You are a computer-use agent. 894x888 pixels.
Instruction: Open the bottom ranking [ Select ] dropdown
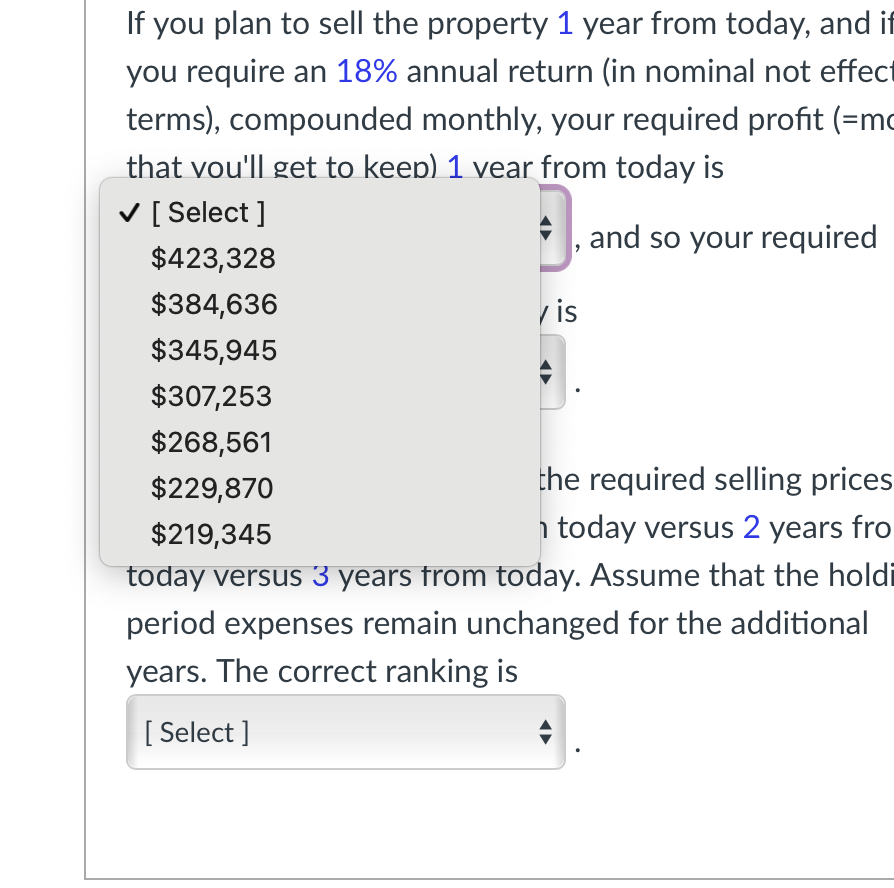click(x=345, y=732)
